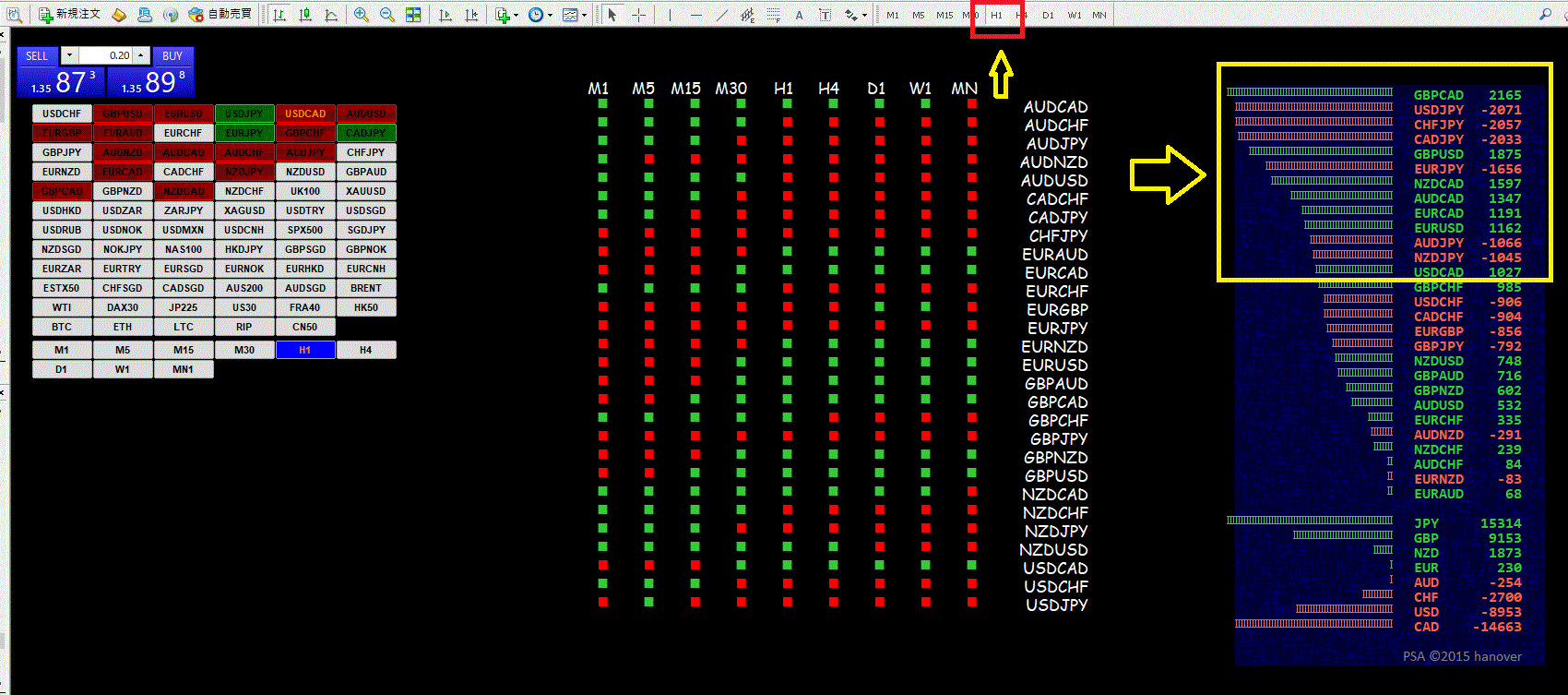The image size is (1568, 695).
Task: Click the search magnifier in the toolbar
Action: [x=1545, y=15]
